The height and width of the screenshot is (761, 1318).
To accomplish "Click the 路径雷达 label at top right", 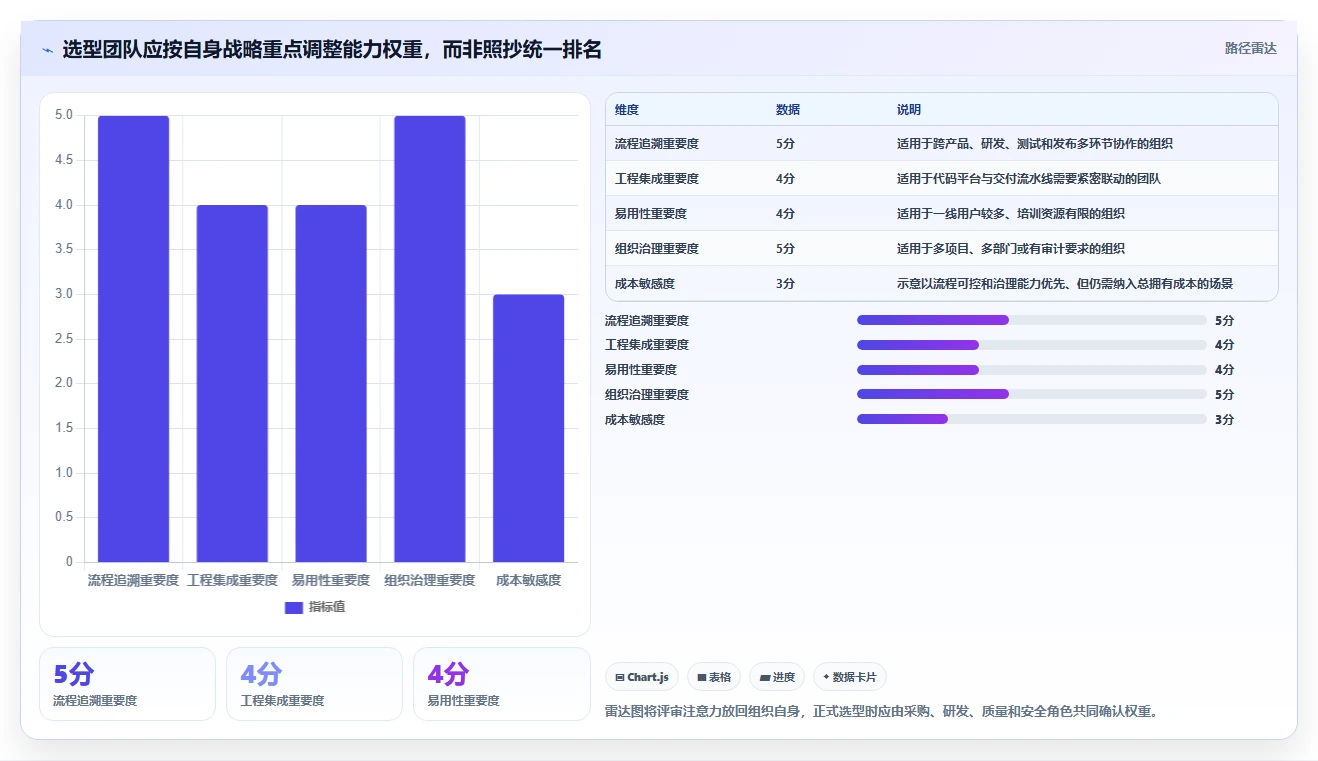I will (x=1251, y=48).
